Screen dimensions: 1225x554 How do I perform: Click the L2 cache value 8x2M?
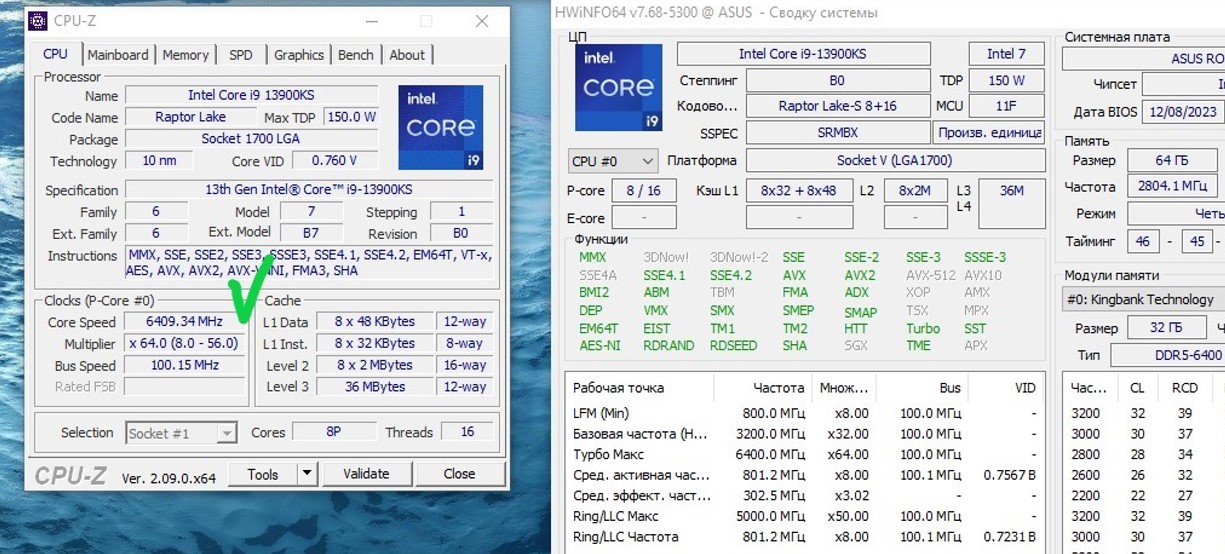coord(915,190)
